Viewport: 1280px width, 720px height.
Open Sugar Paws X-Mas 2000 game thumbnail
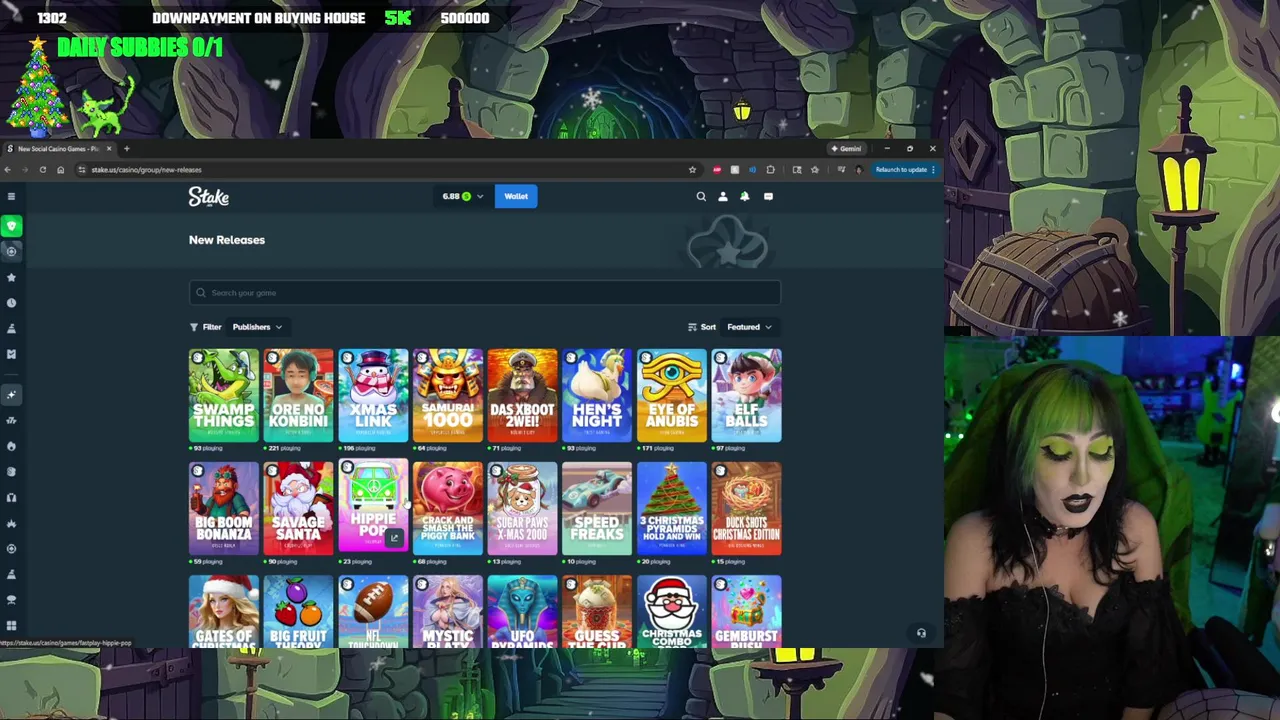[522, 508]
